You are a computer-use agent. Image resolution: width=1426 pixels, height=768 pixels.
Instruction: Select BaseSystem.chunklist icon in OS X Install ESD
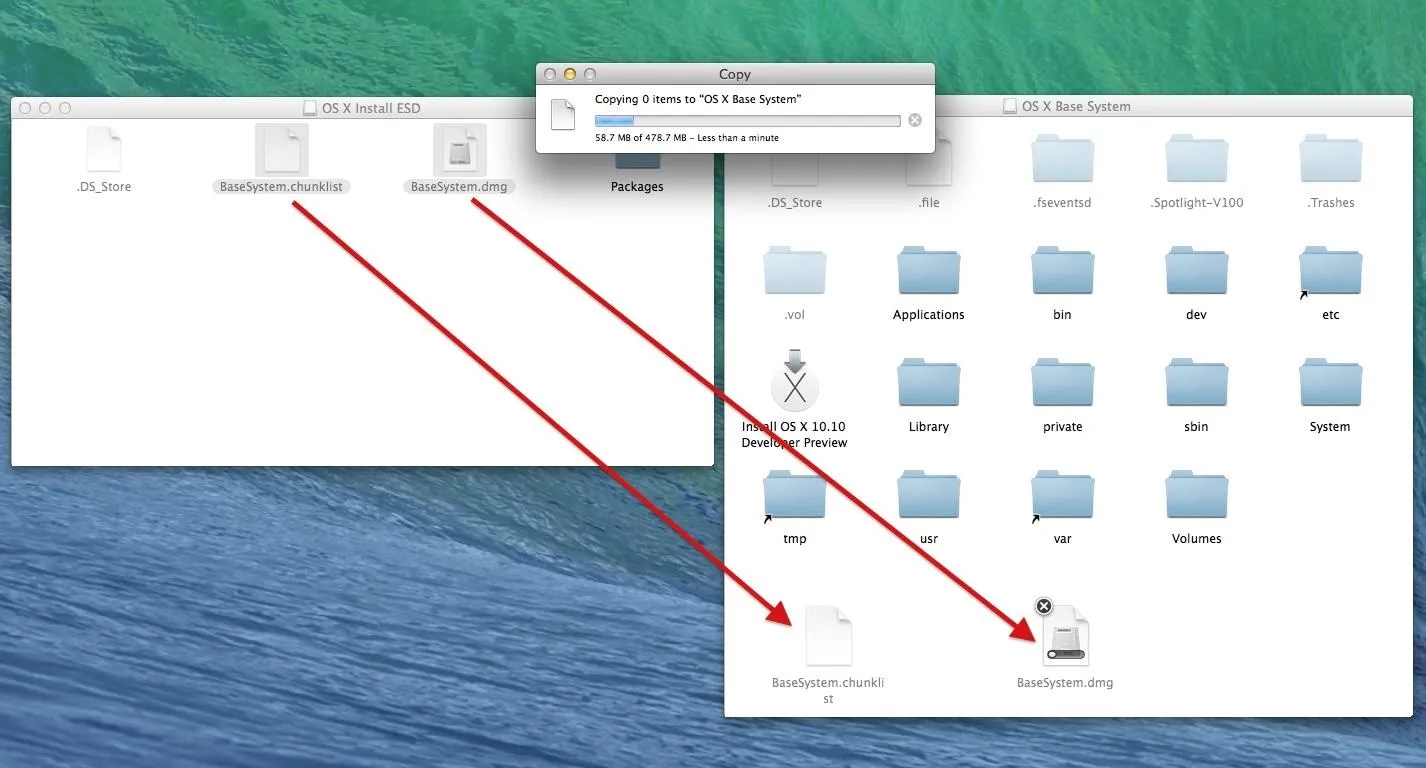282,150
